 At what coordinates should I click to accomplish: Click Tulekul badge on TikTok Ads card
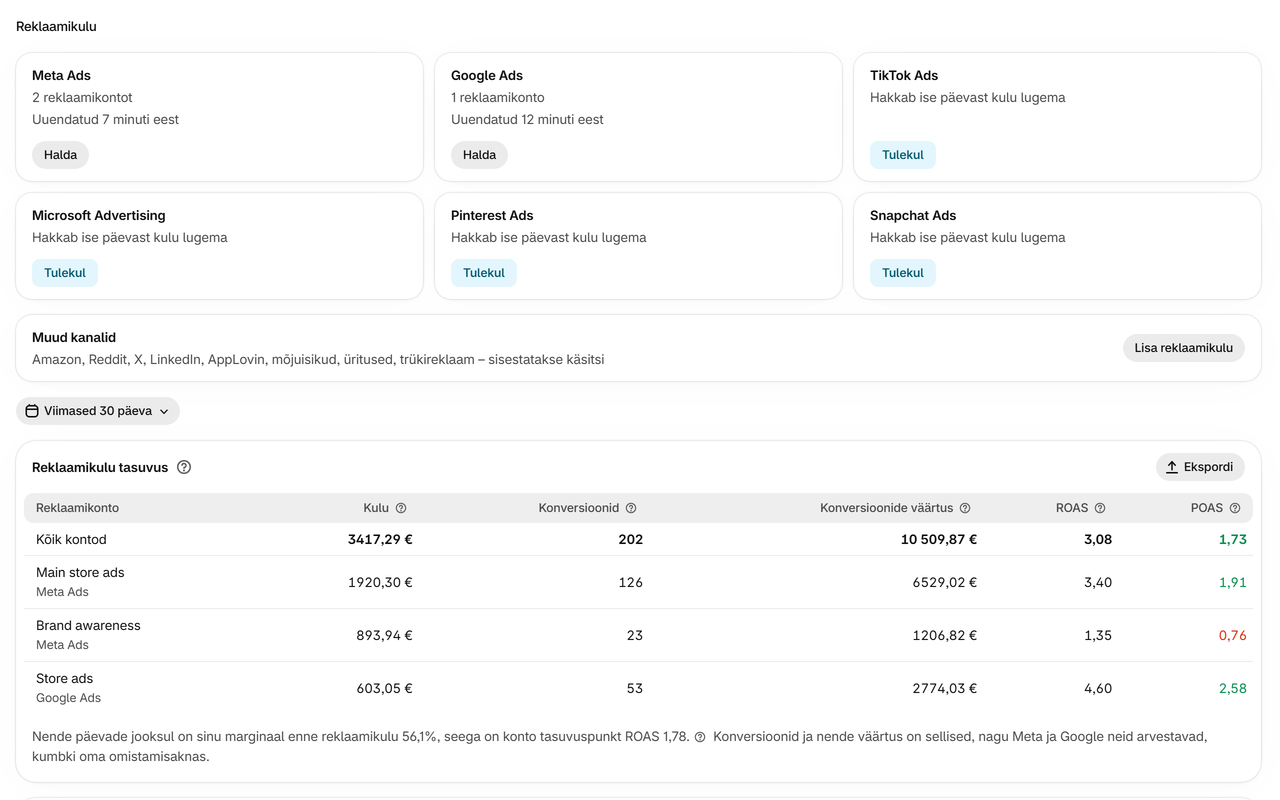pyautogui.click(x=903, y=155)
